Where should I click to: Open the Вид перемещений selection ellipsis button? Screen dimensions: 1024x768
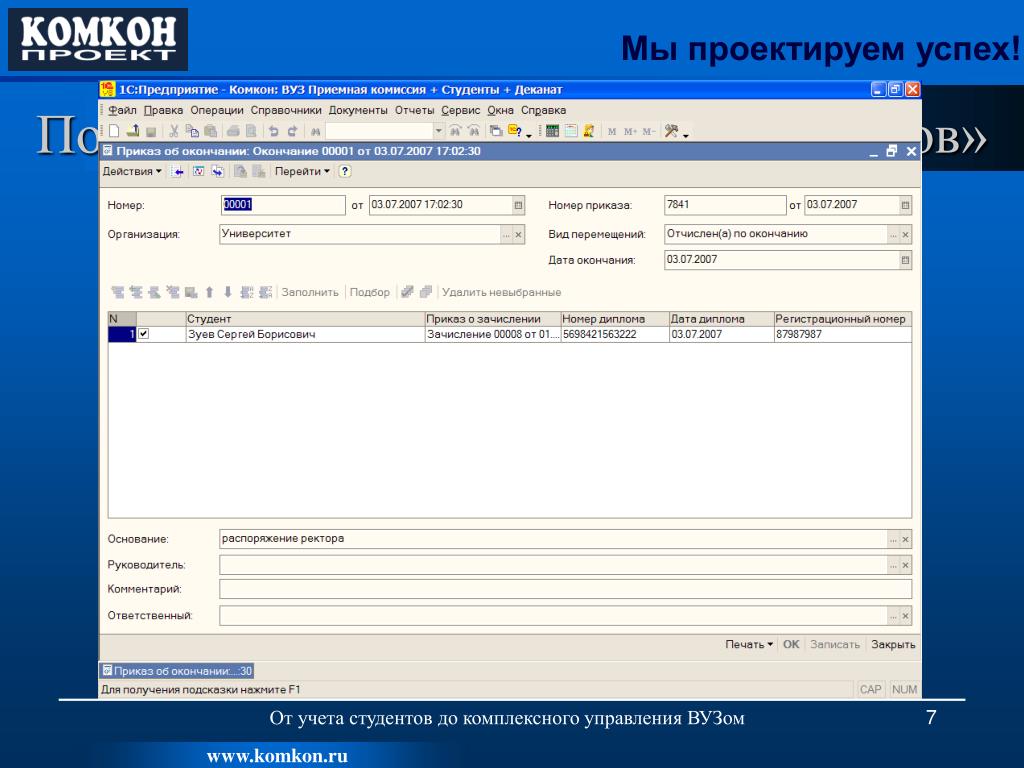893,234
